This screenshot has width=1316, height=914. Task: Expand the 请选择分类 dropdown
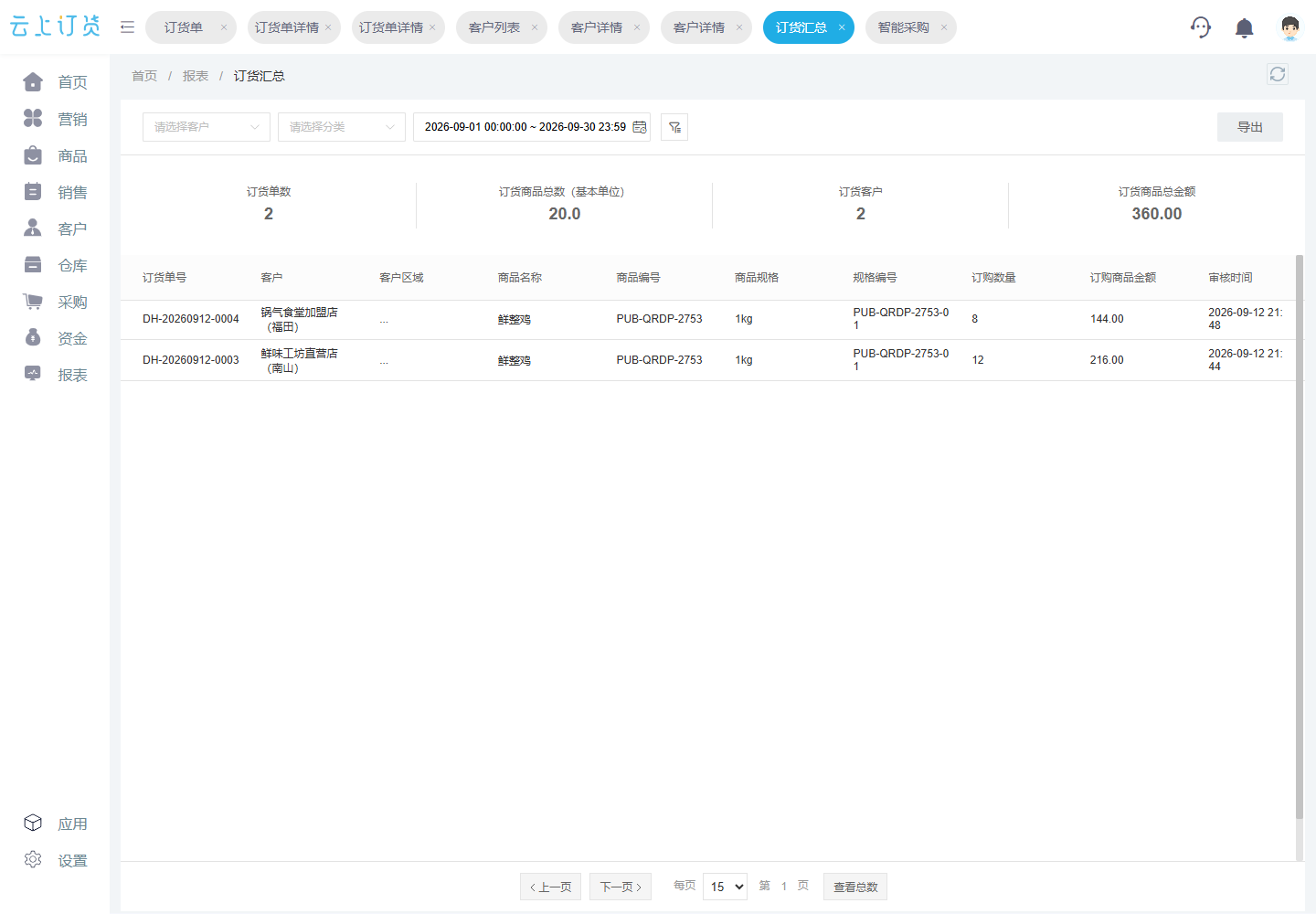pyautogui.click(x=342, y=127)
